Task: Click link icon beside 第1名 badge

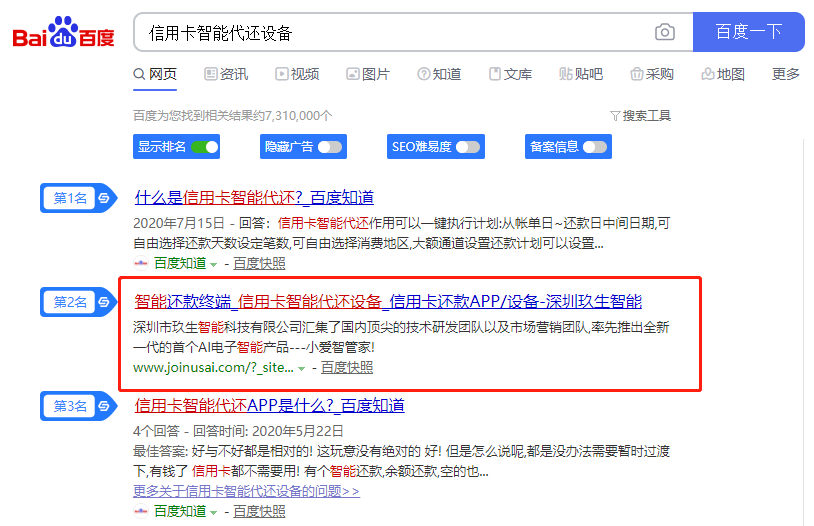Action: point(104,198)
